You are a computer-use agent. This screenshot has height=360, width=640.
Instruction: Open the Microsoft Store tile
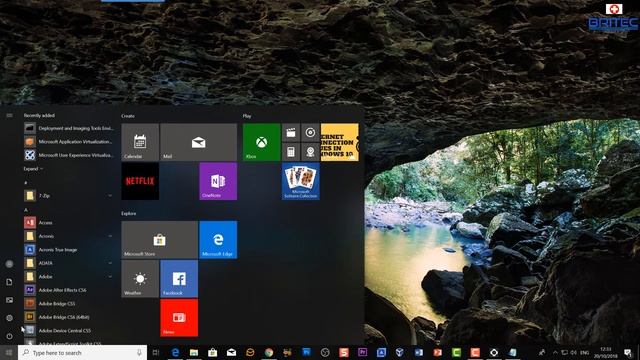(159, 240)
